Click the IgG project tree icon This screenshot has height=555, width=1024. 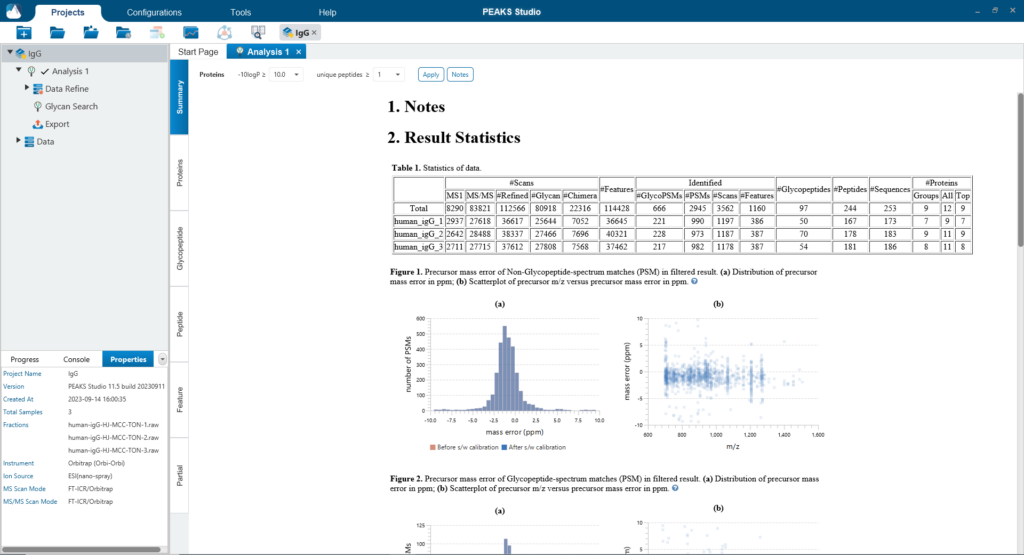point(21,54)
